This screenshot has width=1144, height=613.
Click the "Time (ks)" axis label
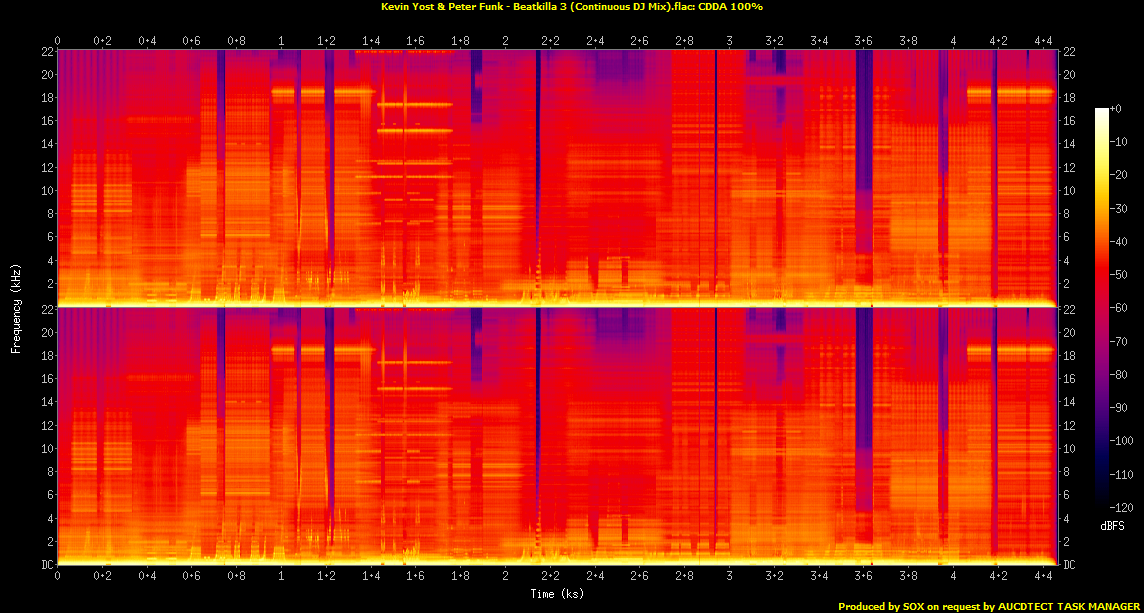point(557,594)
